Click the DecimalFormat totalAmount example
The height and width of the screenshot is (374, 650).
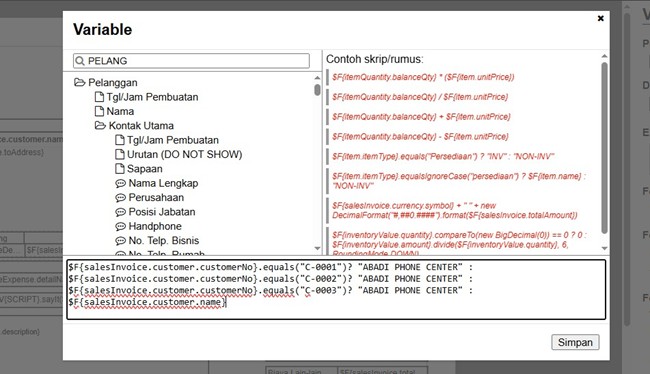(454, 211)
